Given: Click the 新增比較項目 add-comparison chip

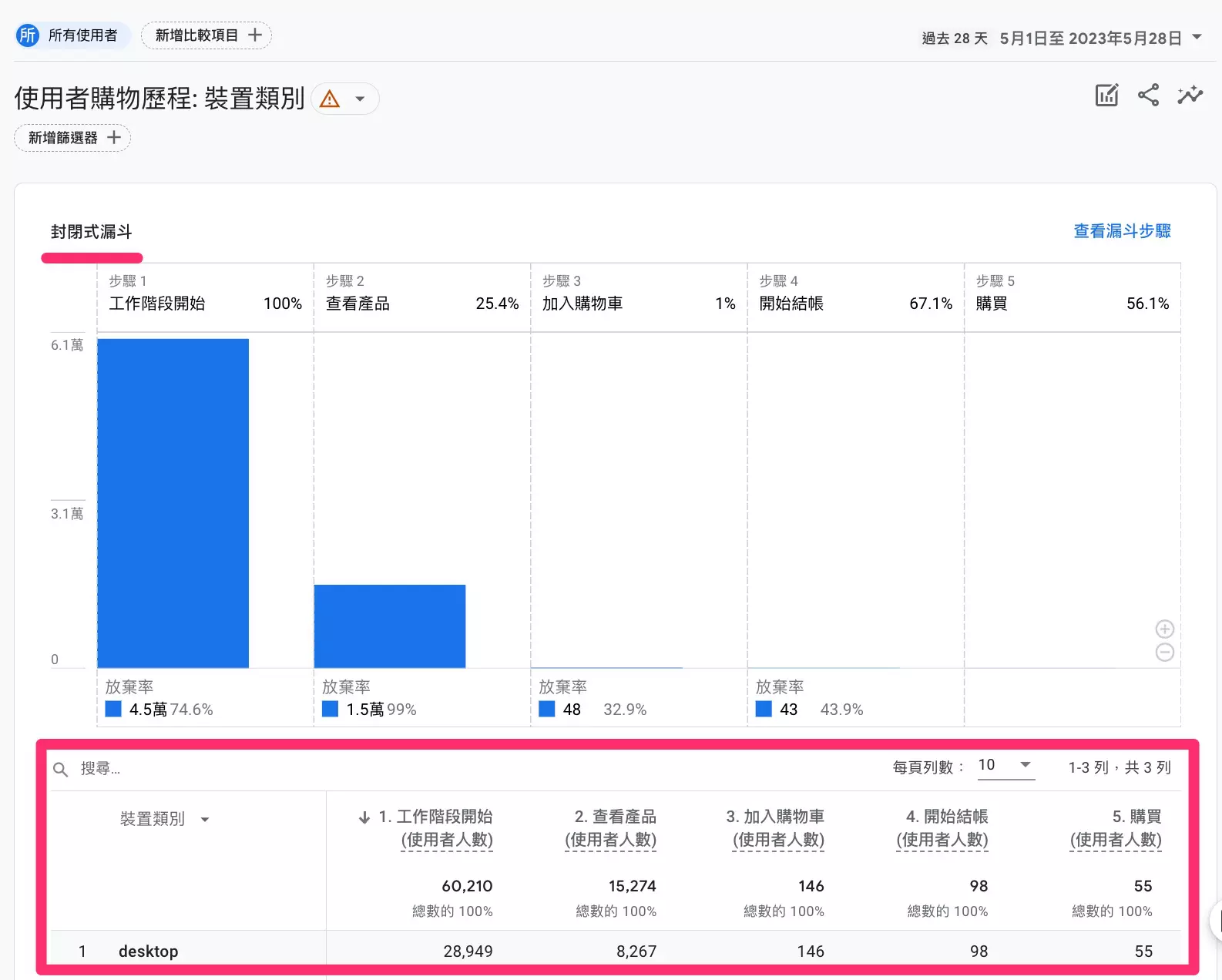Looking at the screenshot, I should pos(206,35).
